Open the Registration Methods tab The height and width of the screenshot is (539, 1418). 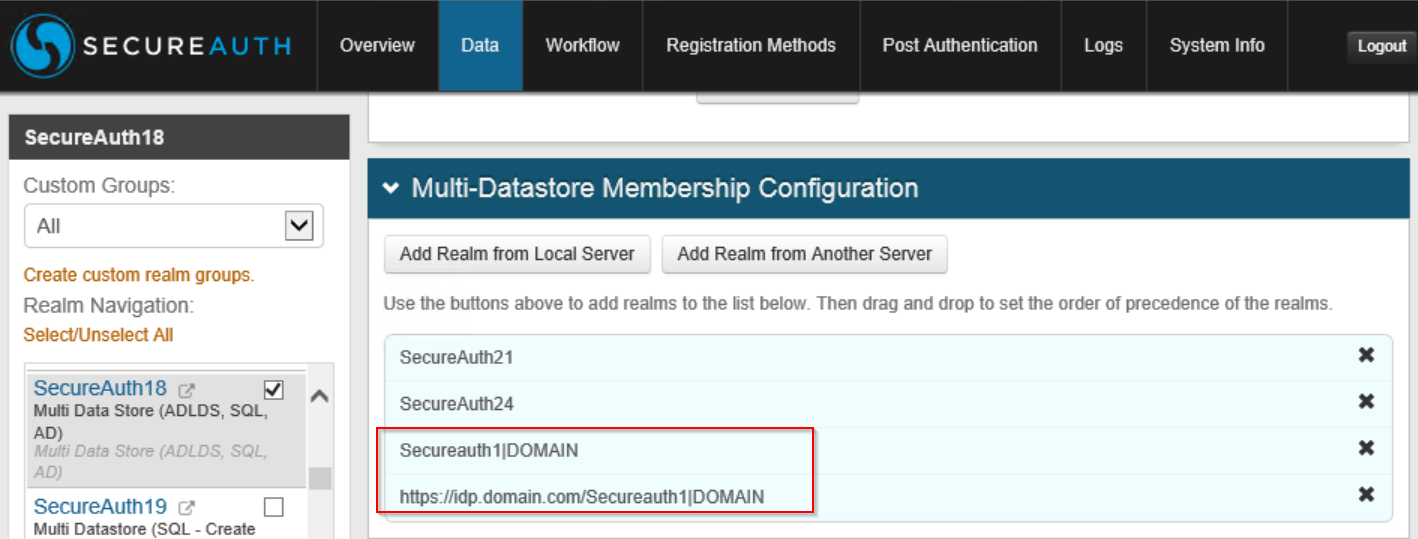(751, 45)
